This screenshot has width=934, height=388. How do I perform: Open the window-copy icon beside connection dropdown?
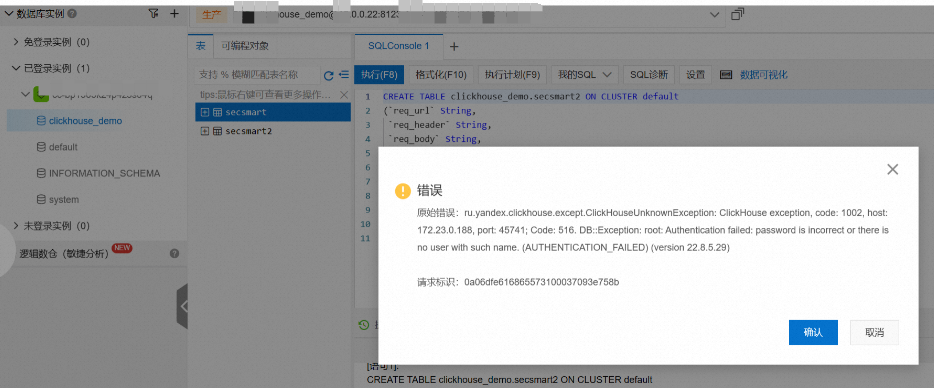coord(737,14)
